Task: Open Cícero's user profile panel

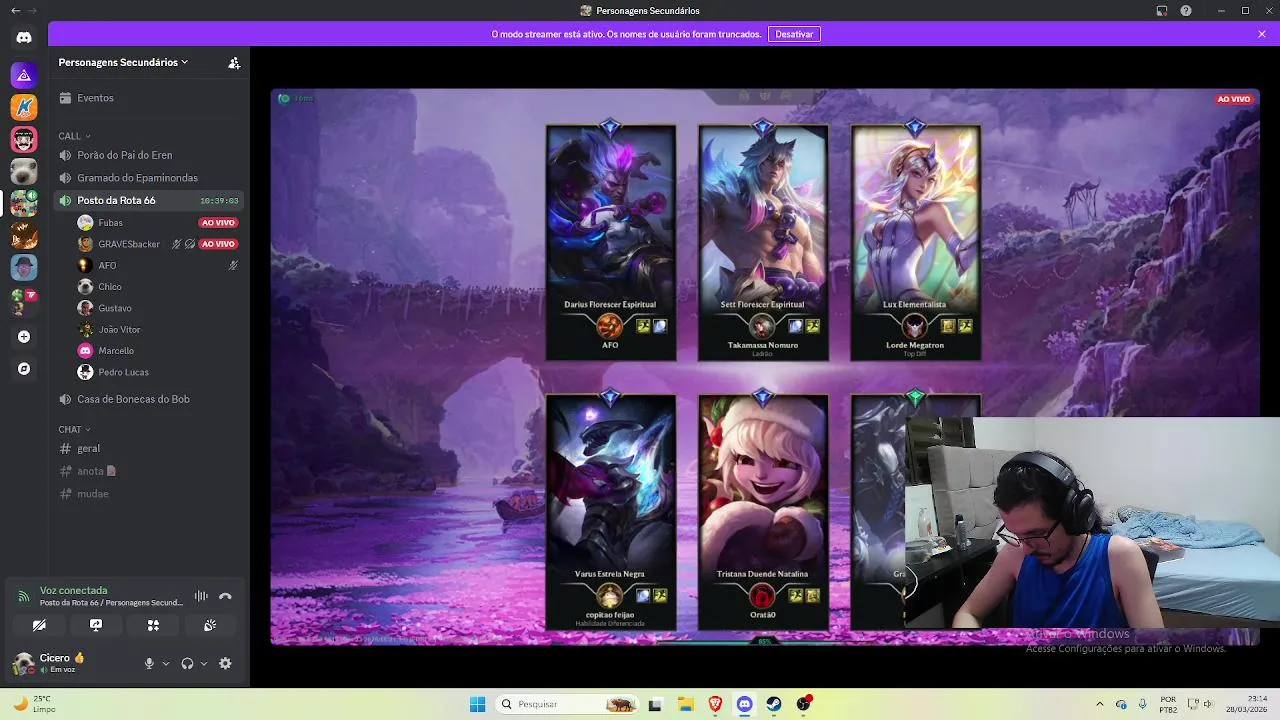Action: tap(65, 663)
